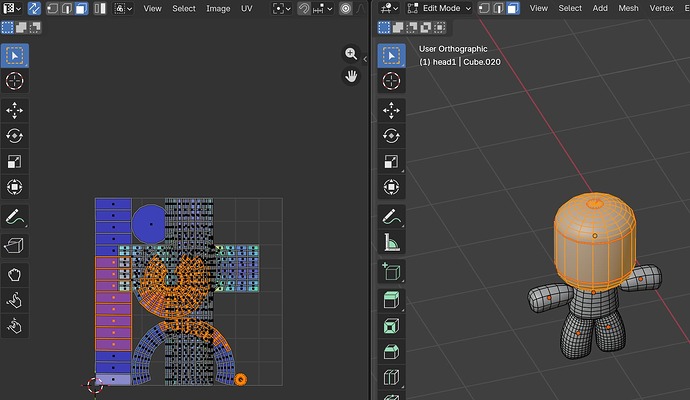
Task: Click the pan hand gizmo in UV editor
Action: [x=351, y=76]
